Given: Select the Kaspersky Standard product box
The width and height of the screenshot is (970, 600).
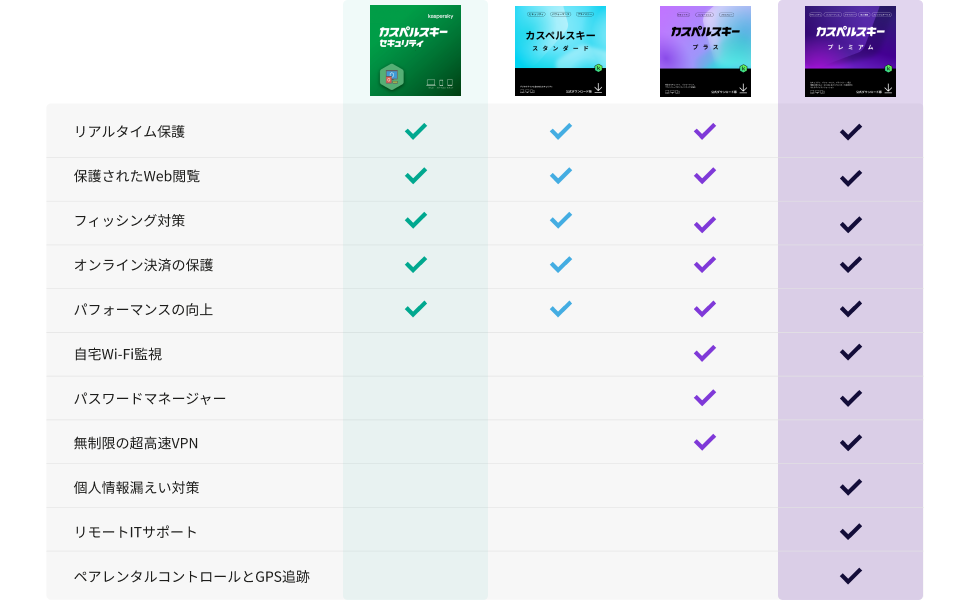Looking at the screenshot, I should (x=560, y=50).
